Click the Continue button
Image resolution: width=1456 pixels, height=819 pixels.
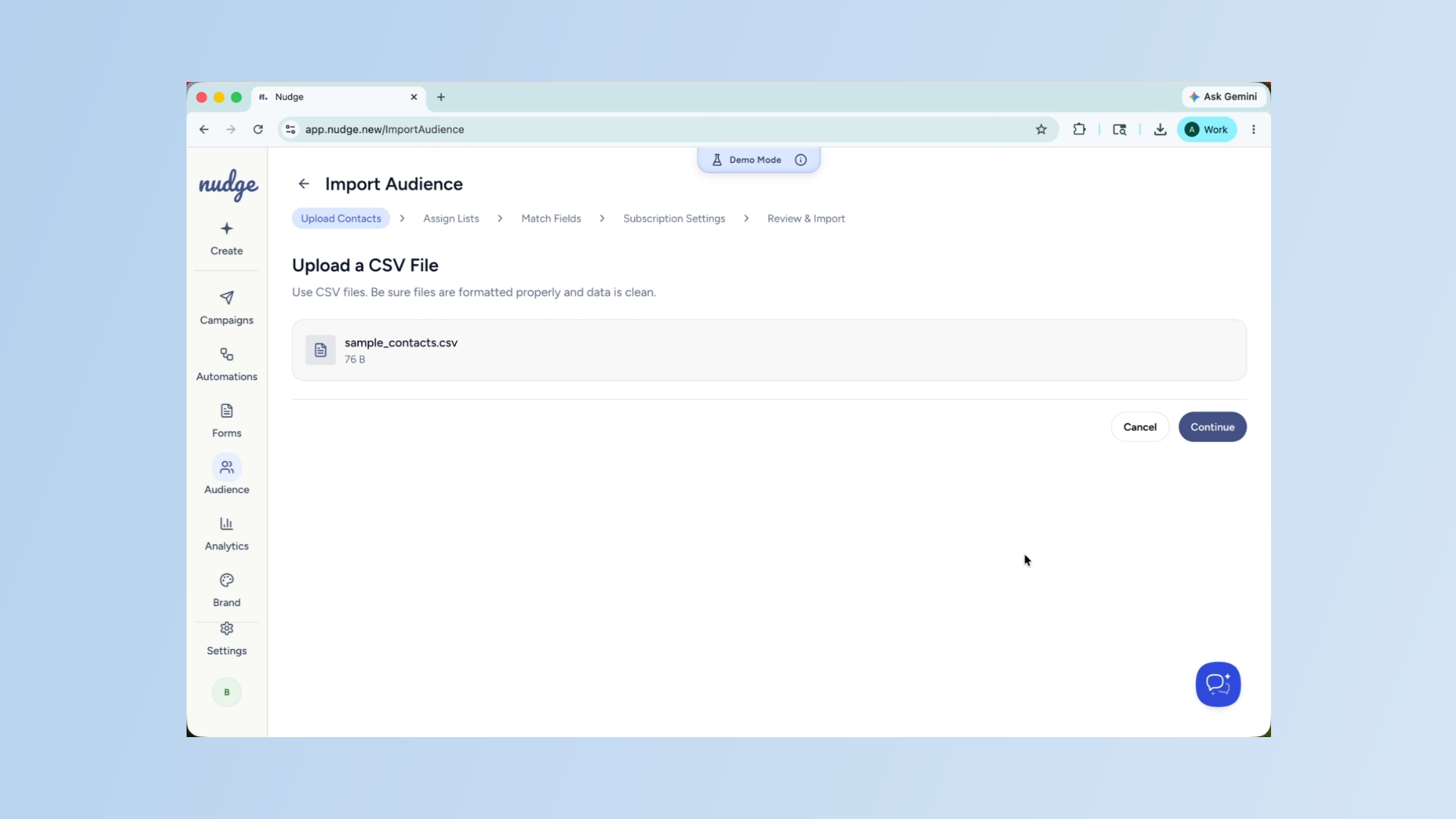tap(1213, 427)
